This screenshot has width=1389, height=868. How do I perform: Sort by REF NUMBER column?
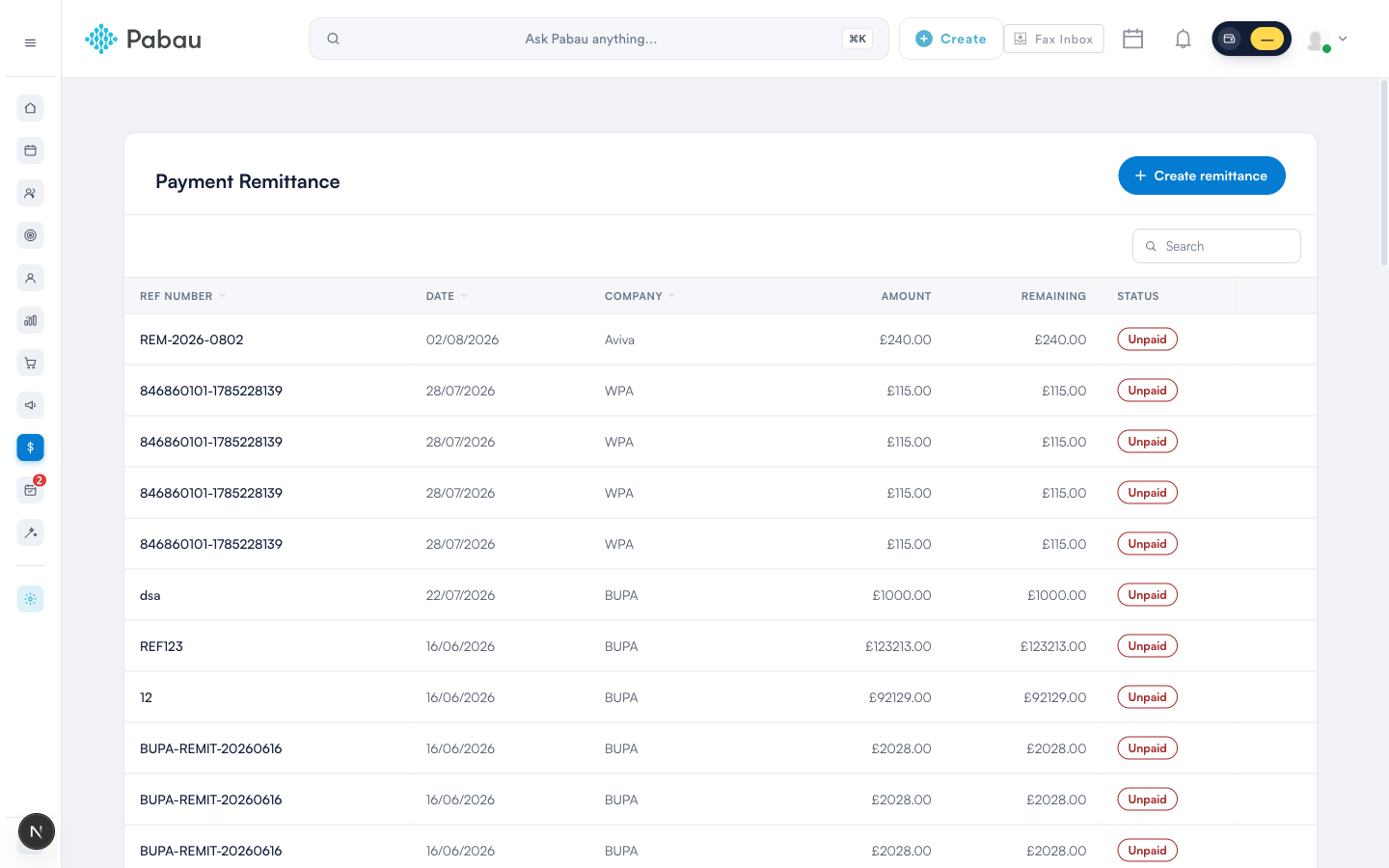click(182, 296)
